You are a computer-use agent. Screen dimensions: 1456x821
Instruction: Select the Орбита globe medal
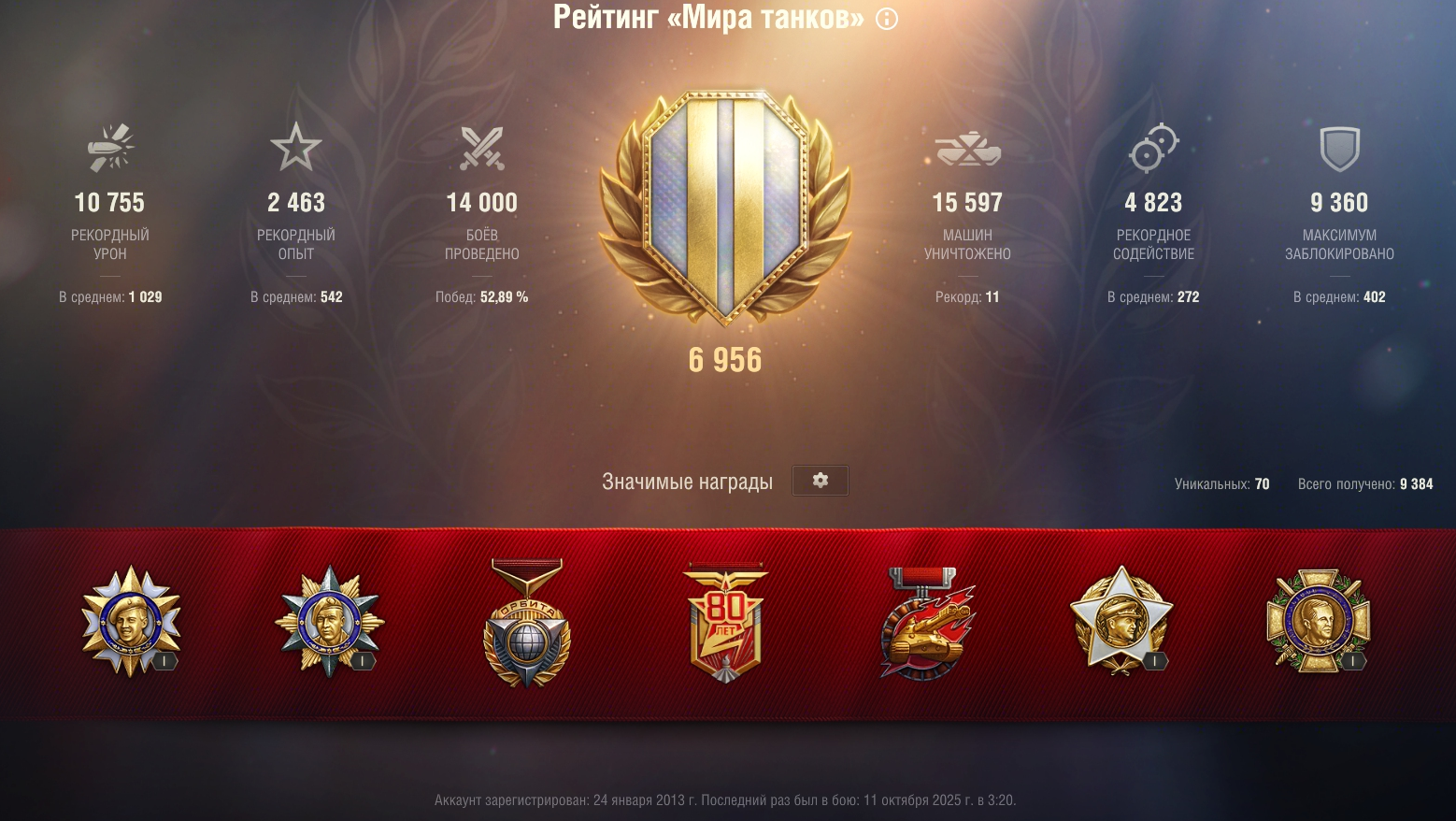[x=527, y=623]
